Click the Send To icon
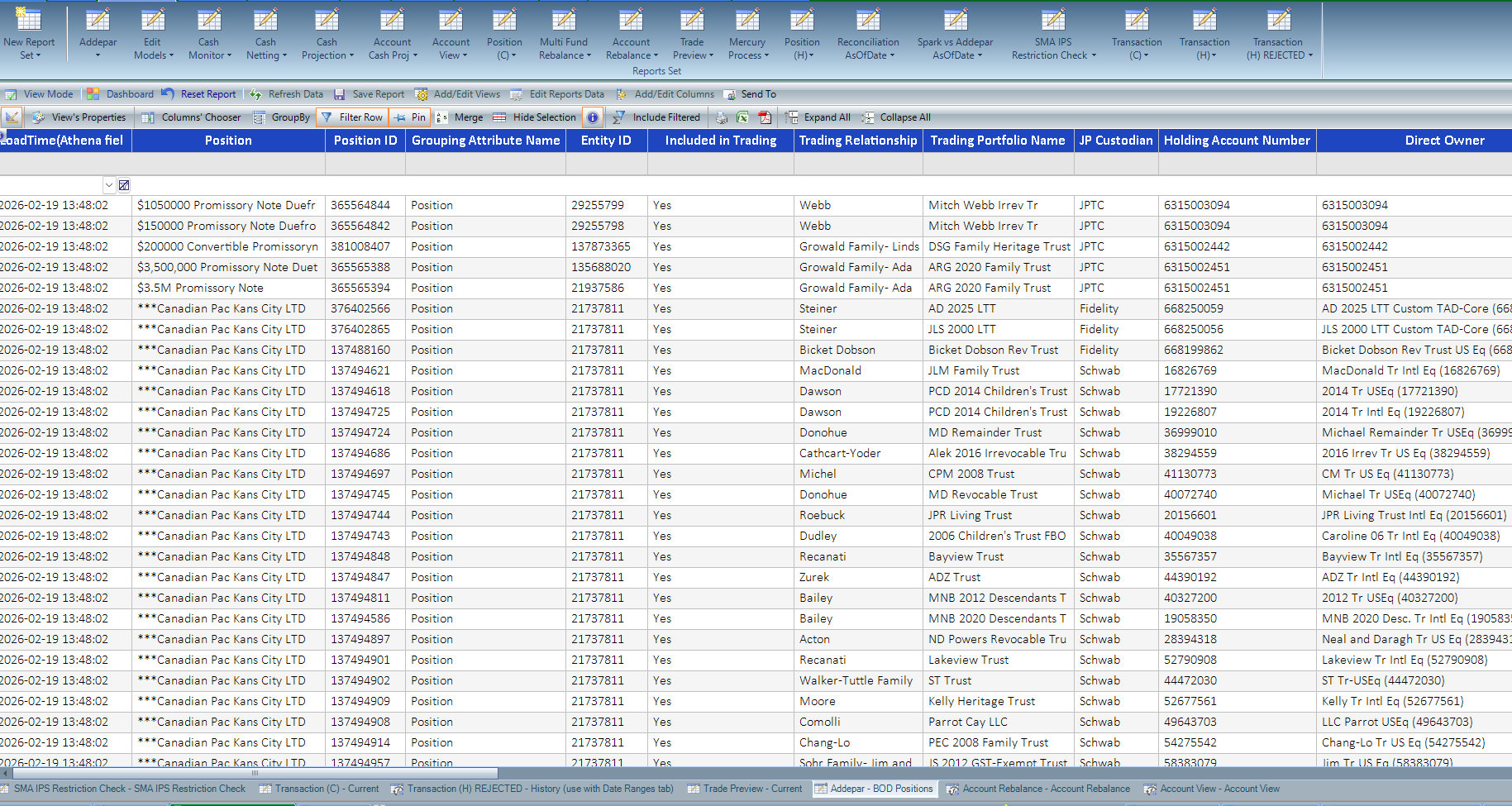The width and height of the screenshot is (1512, 806). (750, 93)
